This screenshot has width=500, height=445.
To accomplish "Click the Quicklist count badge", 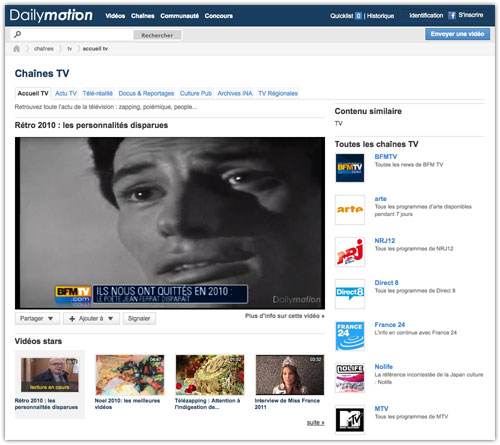I will (x=358, y=16).
